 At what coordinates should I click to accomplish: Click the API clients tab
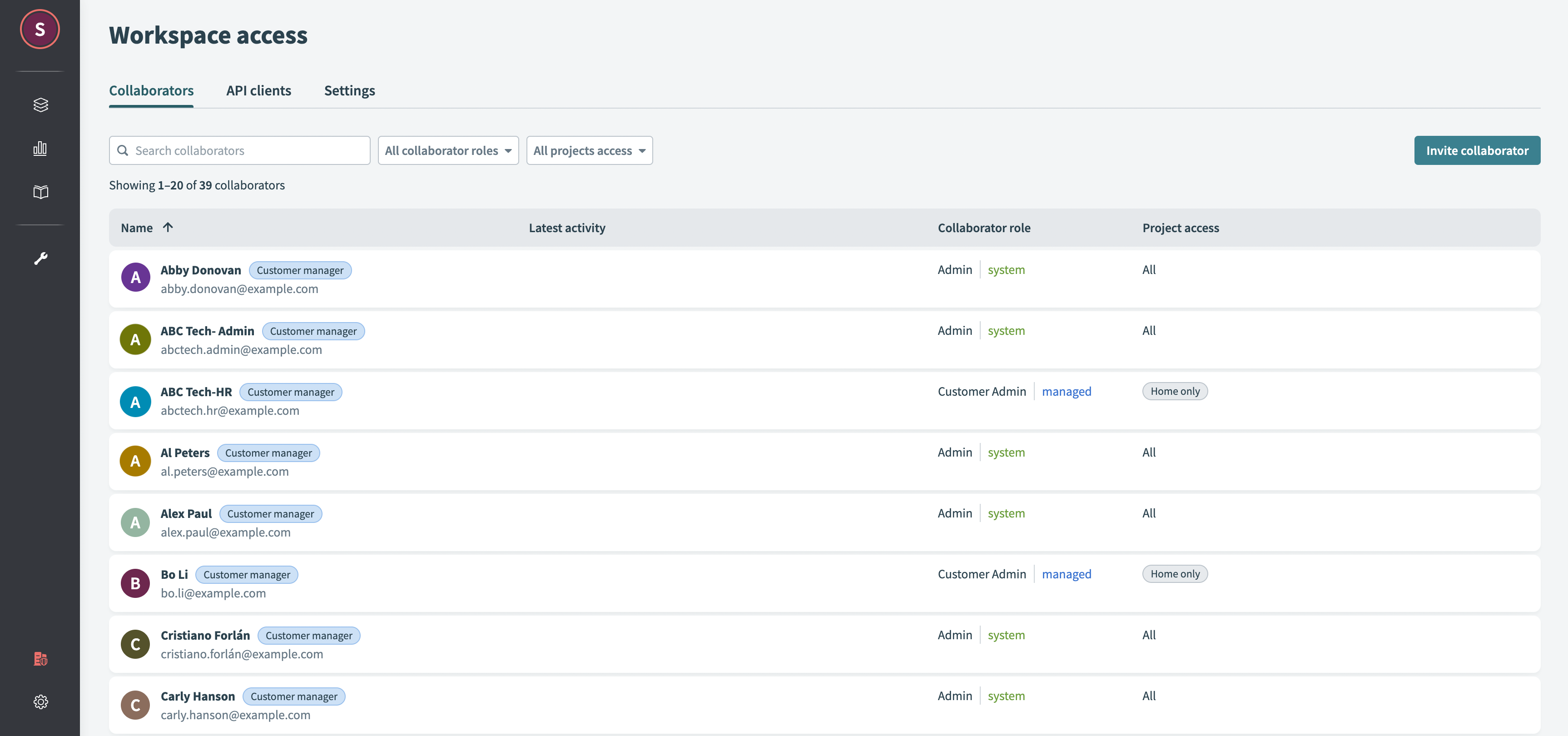(258, 90)
